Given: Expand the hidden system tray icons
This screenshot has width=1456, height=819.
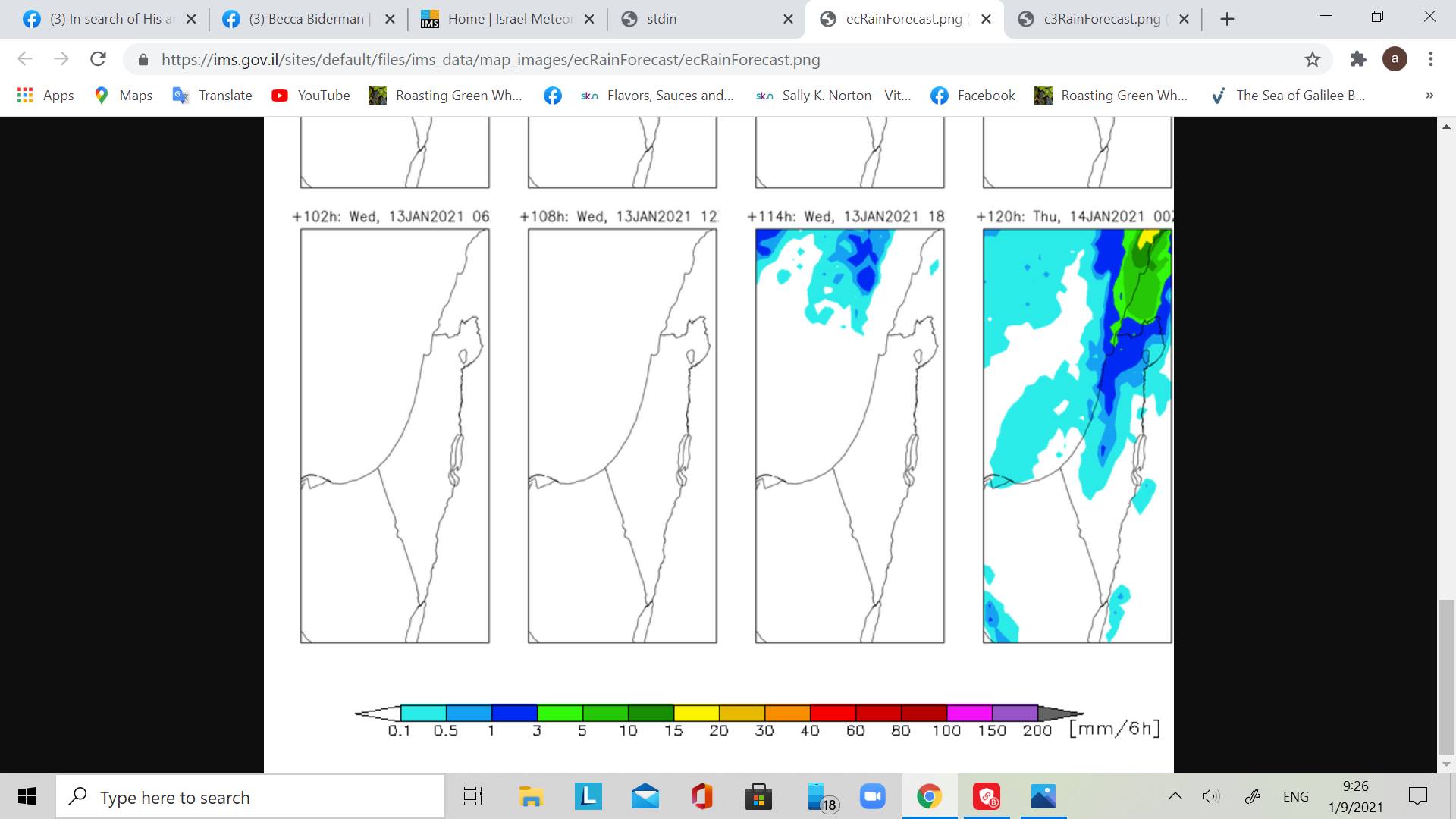Looking at the screenshot, I should [x=1175, y=796].
